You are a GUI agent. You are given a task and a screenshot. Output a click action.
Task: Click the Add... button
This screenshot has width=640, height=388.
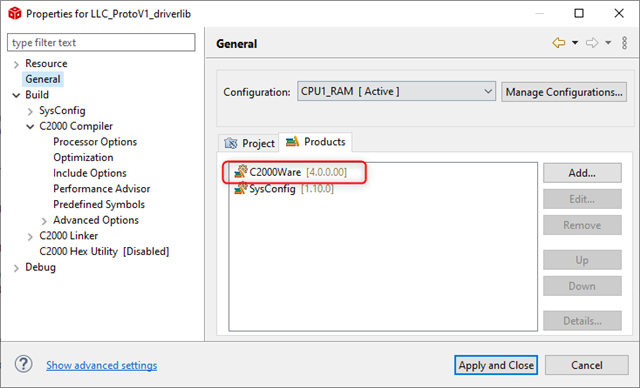point(582,173)
